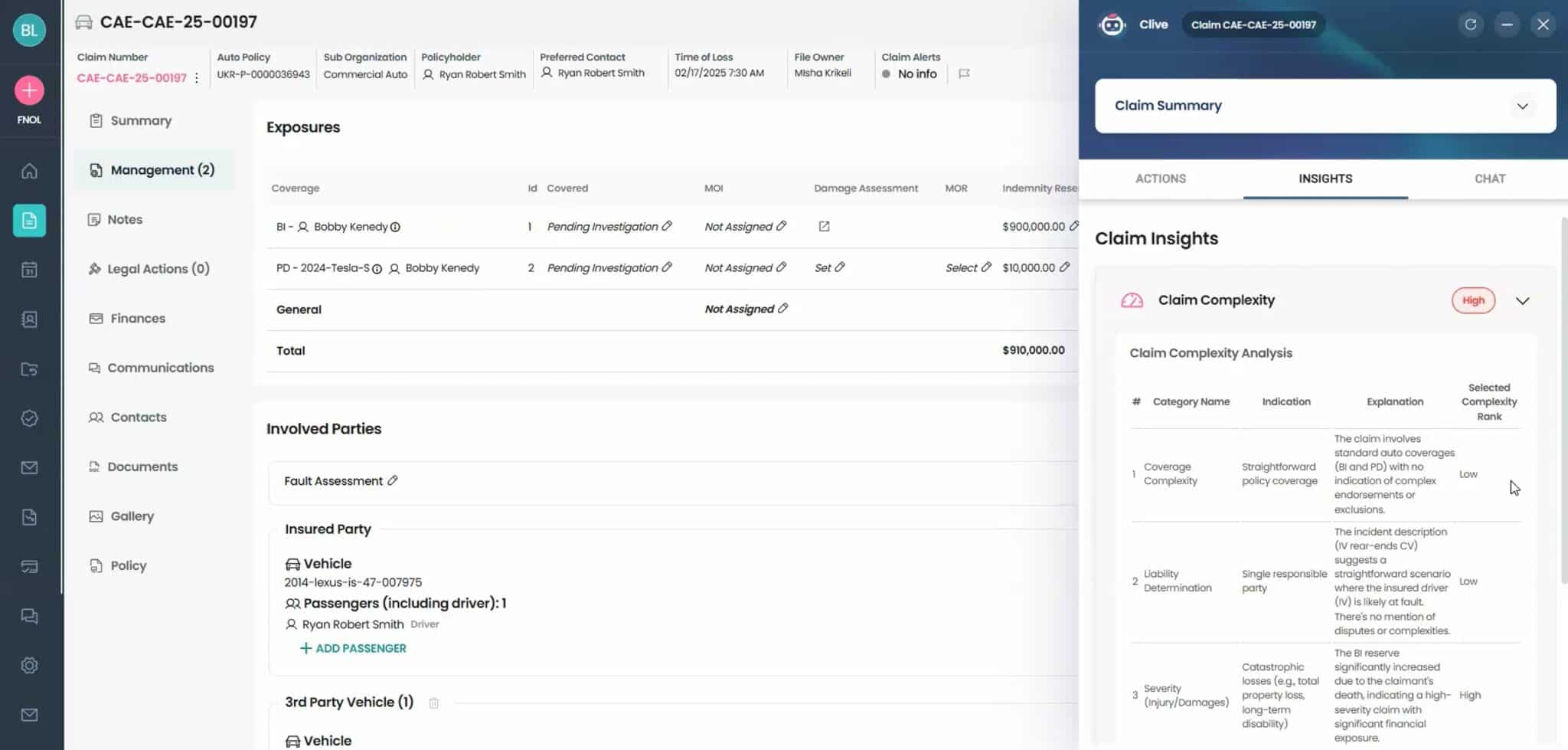The width and height of the screenshot is (1568, 750).
Task: Click the flag icon next to Claim Alerts
Action: click(x=963, y=74)
